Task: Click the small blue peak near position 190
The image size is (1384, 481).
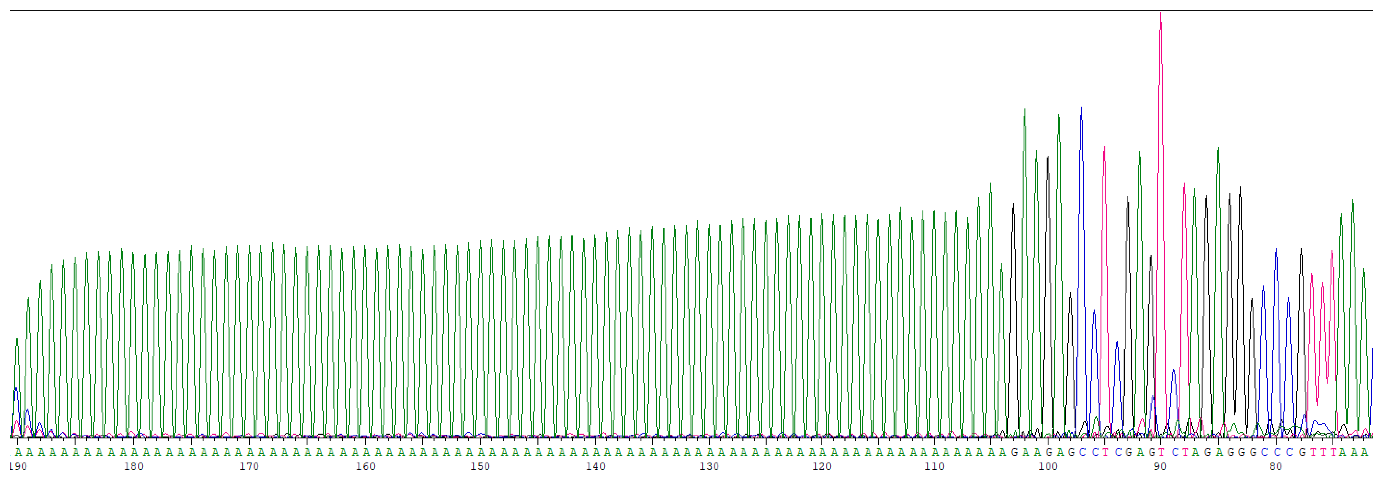Action: (x=15, y=390)
